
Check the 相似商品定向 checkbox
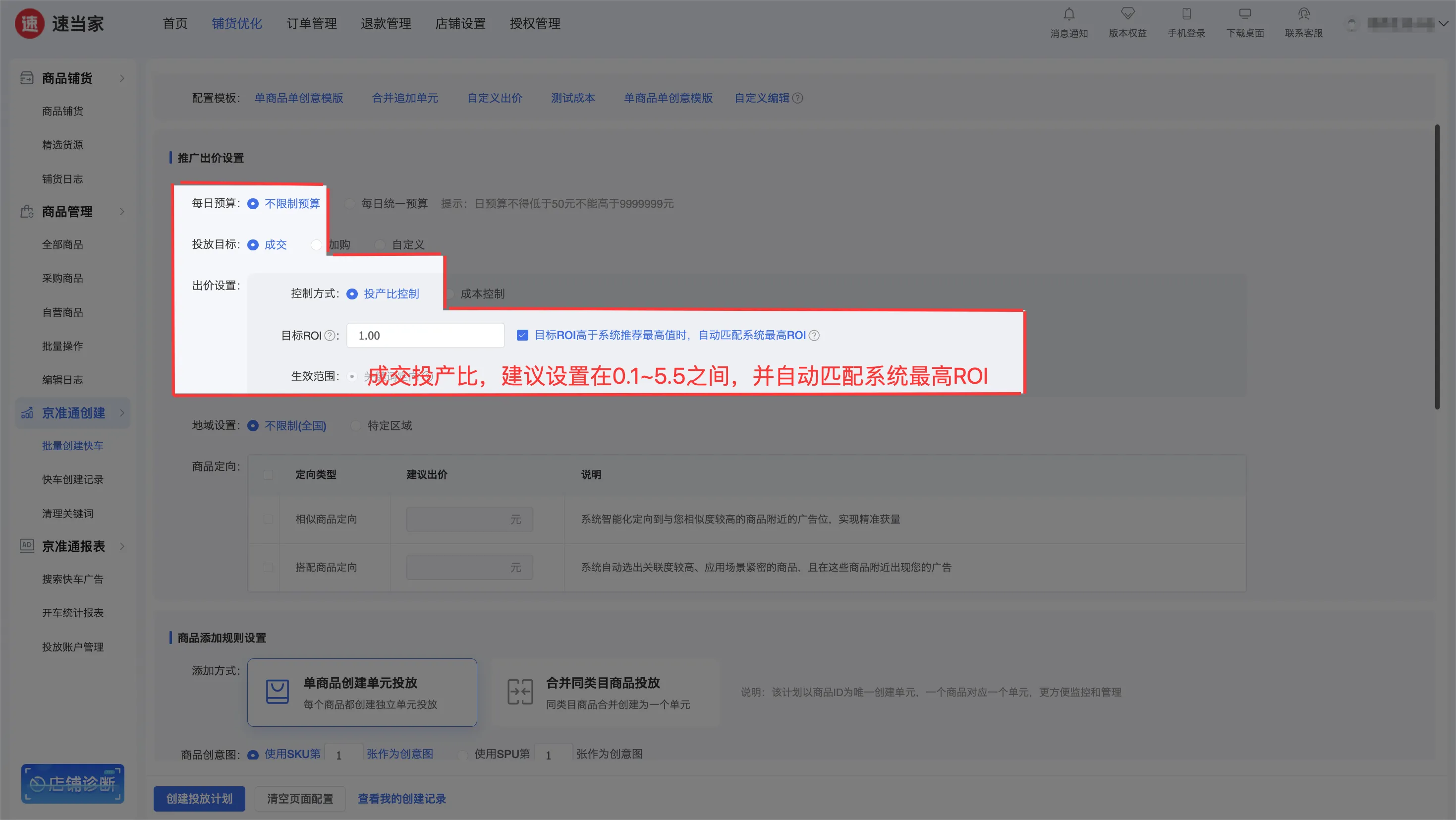pos(269,519)
